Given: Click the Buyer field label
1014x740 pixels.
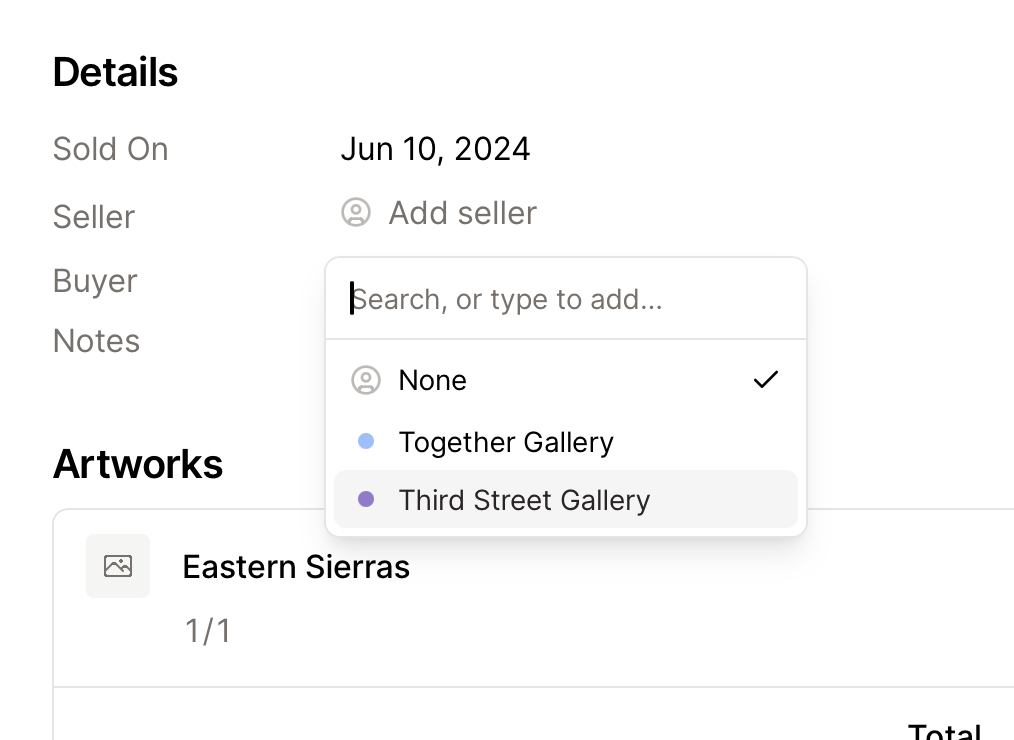Looking at the screenshot, I should point(95,281).
